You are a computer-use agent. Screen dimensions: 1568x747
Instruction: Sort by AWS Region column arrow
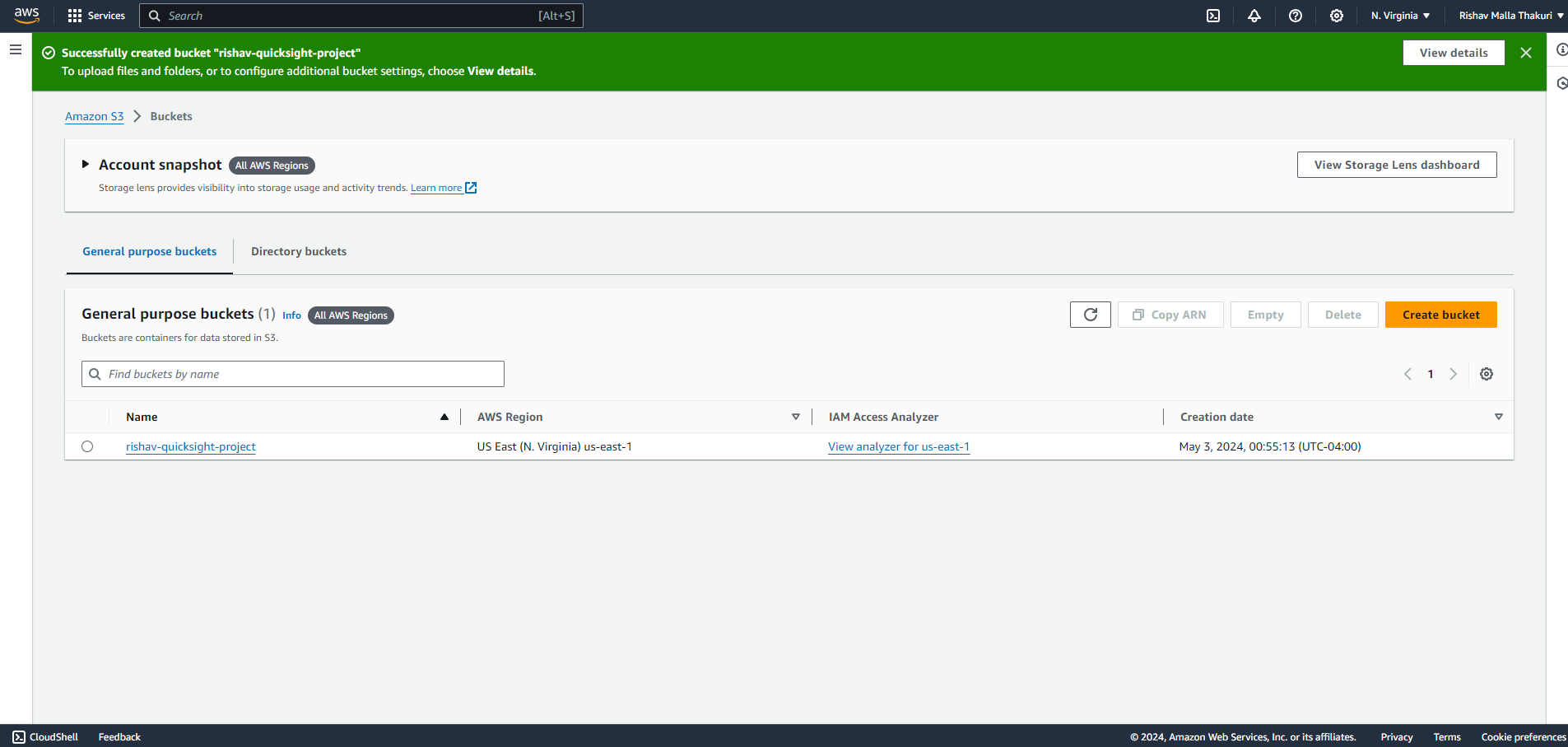[x=796, y=417]
